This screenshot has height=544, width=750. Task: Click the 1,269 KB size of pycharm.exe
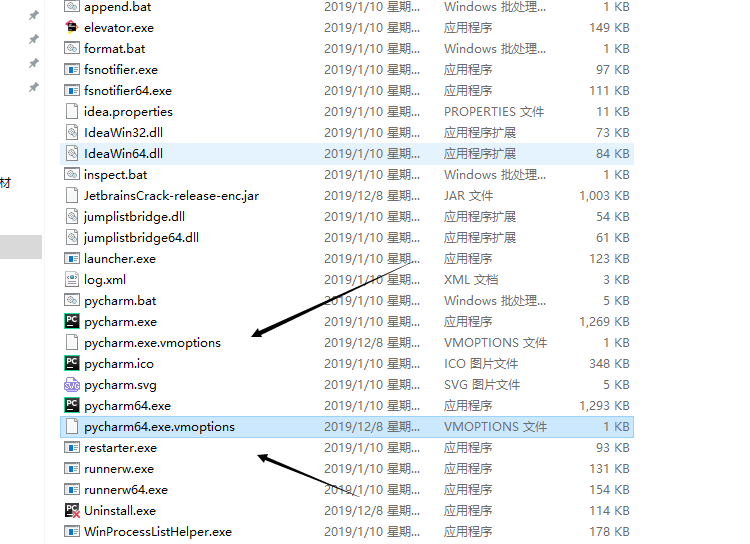(x=604, y=322)
